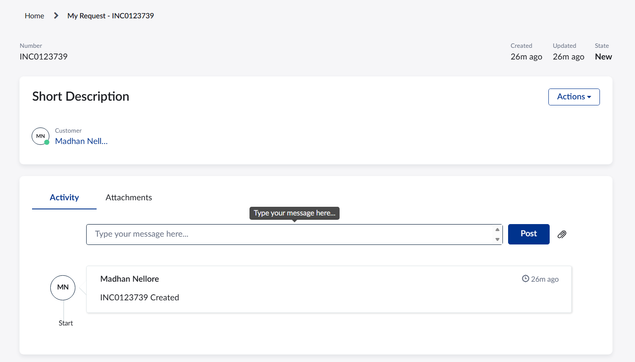Click the Start label under timeline
The image size is (635, 362).
tap(66, 323)
